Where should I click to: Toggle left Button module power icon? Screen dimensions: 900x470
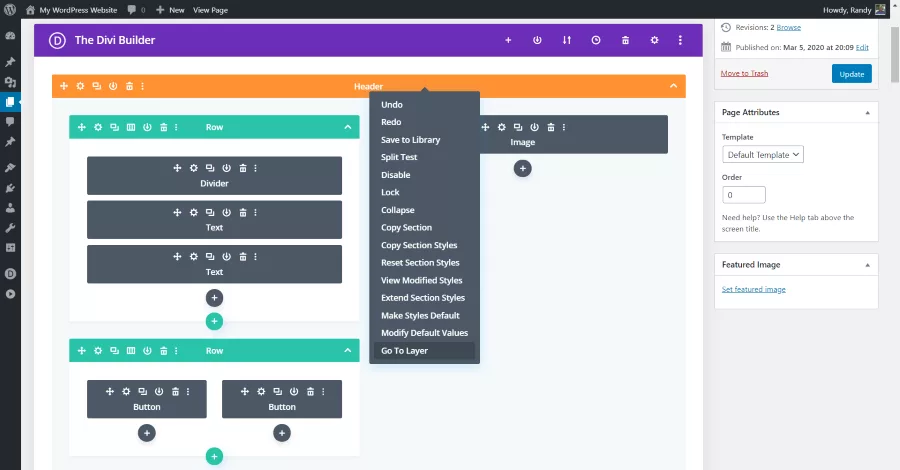click(159, 391)
